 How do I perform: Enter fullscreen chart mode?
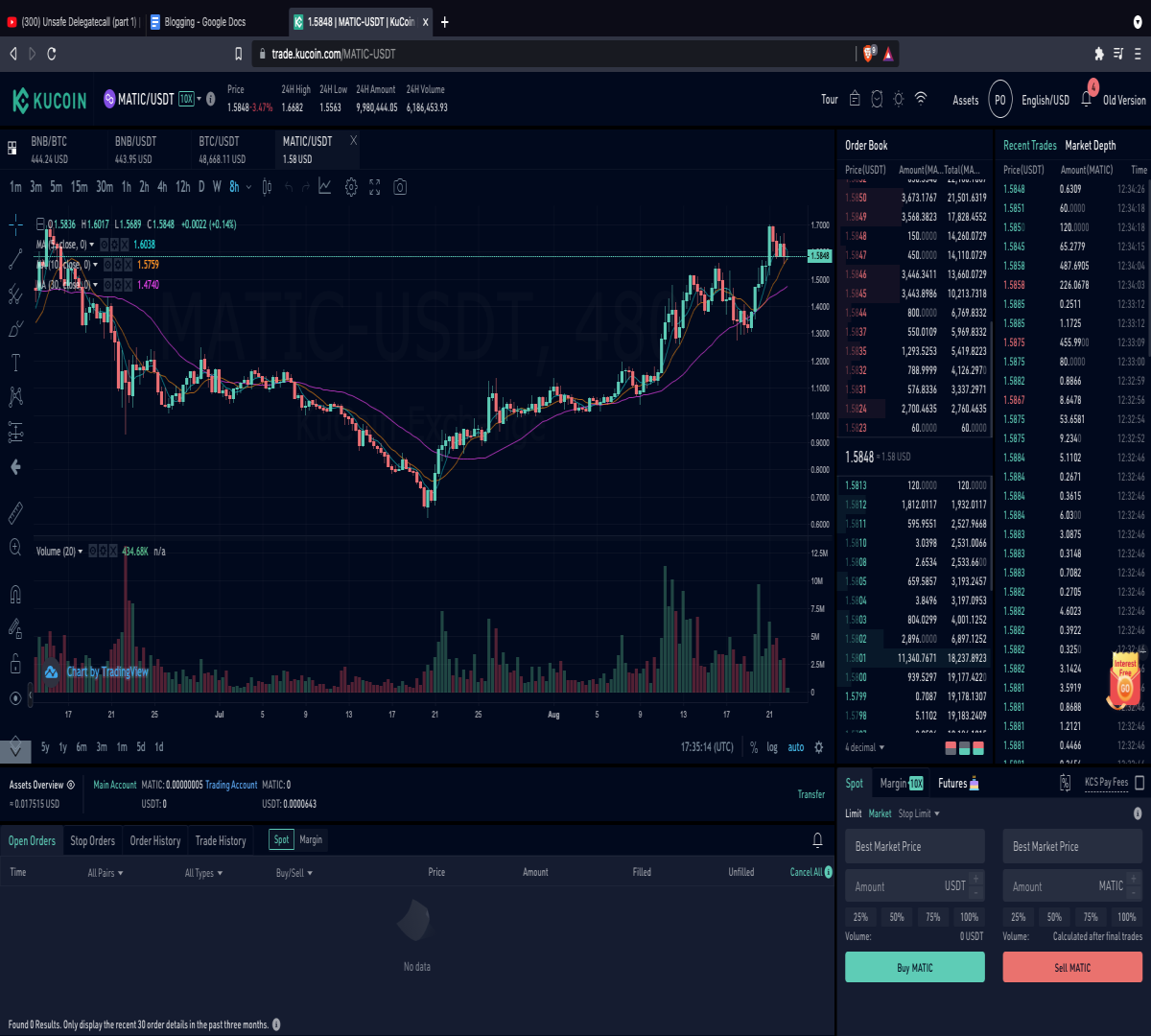[375, 187]
